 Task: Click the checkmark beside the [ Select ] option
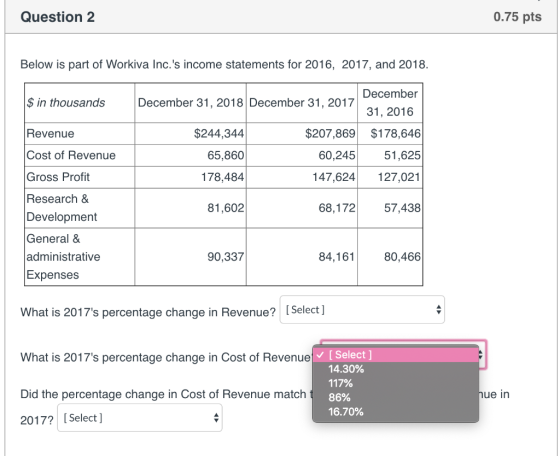[x=320, y=355]
